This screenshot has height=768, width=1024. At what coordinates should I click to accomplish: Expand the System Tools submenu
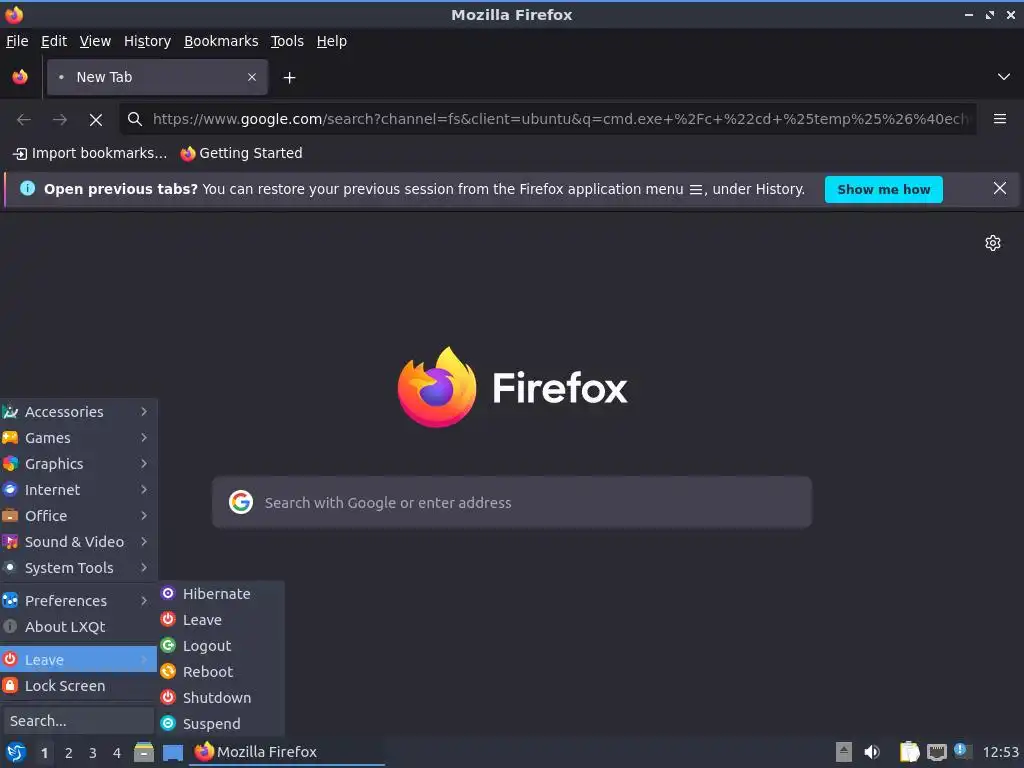pos(78,568)
